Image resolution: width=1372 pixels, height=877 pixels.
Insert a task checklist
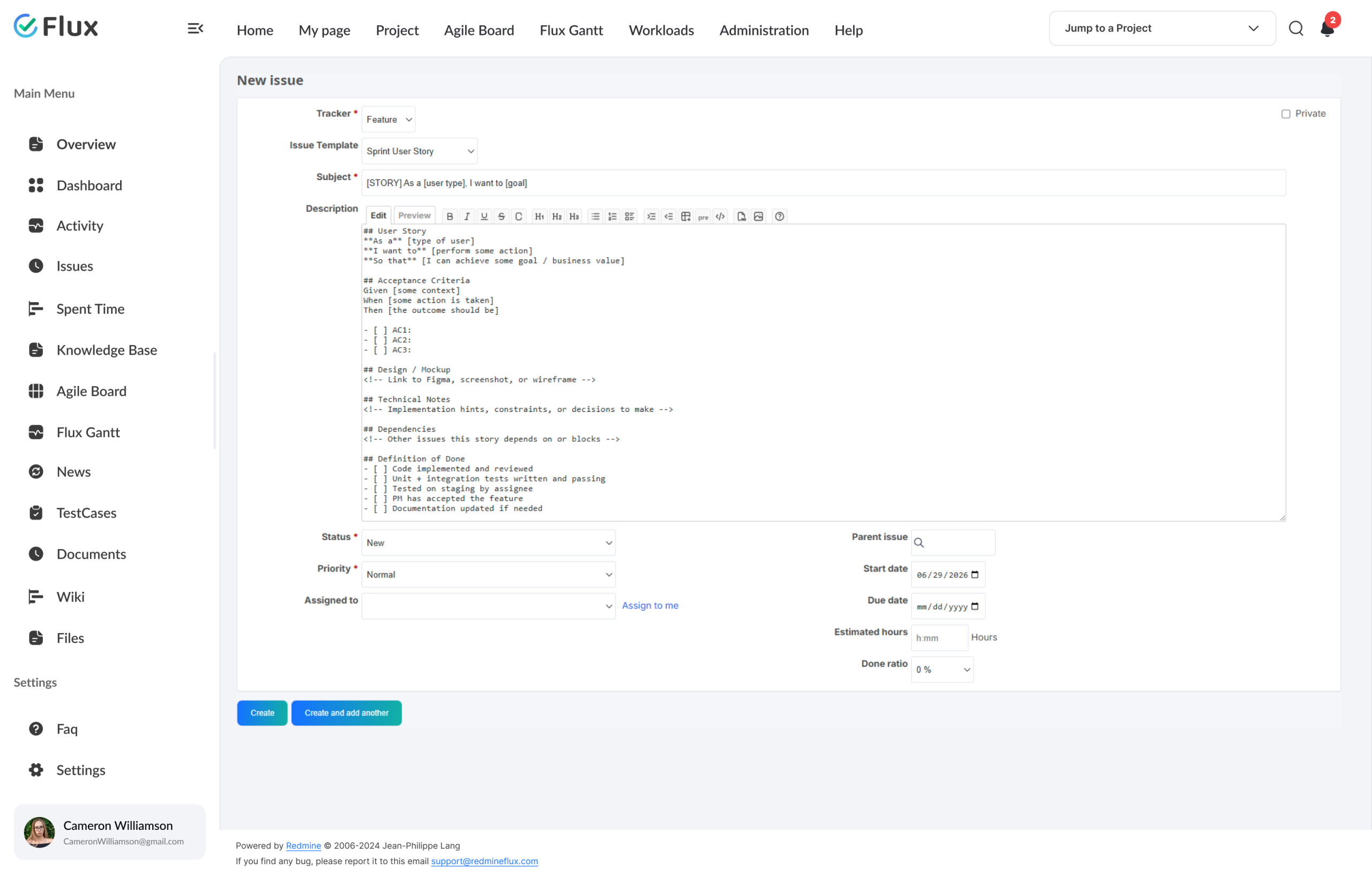click(630, 216)
